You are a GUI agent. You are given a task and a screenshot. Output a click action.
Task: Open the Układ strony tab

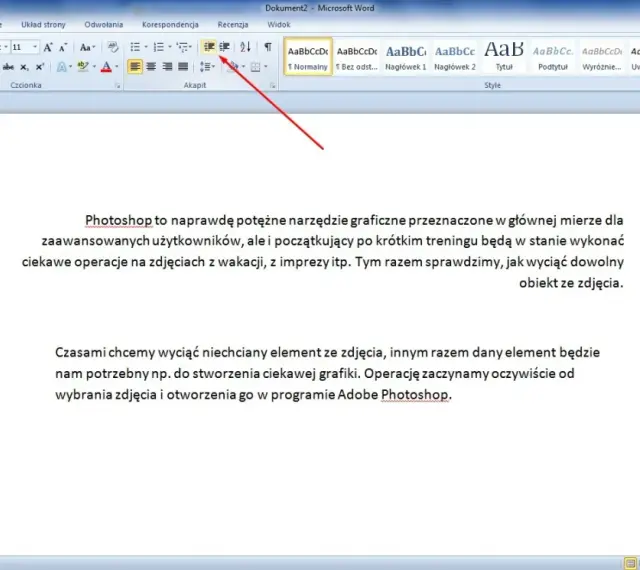click(x=43, y=24)
